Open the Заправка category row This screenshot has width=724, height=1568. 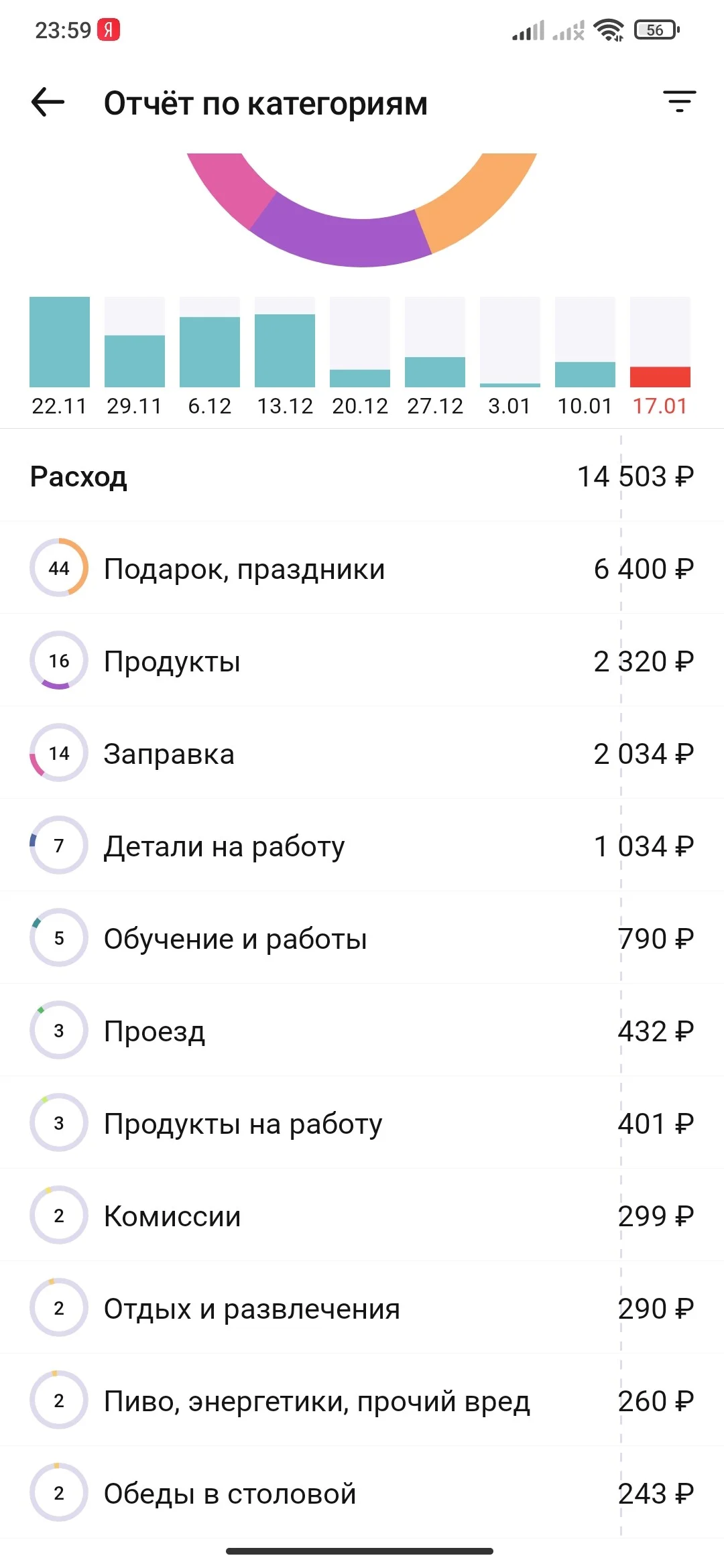coord(362,753)
